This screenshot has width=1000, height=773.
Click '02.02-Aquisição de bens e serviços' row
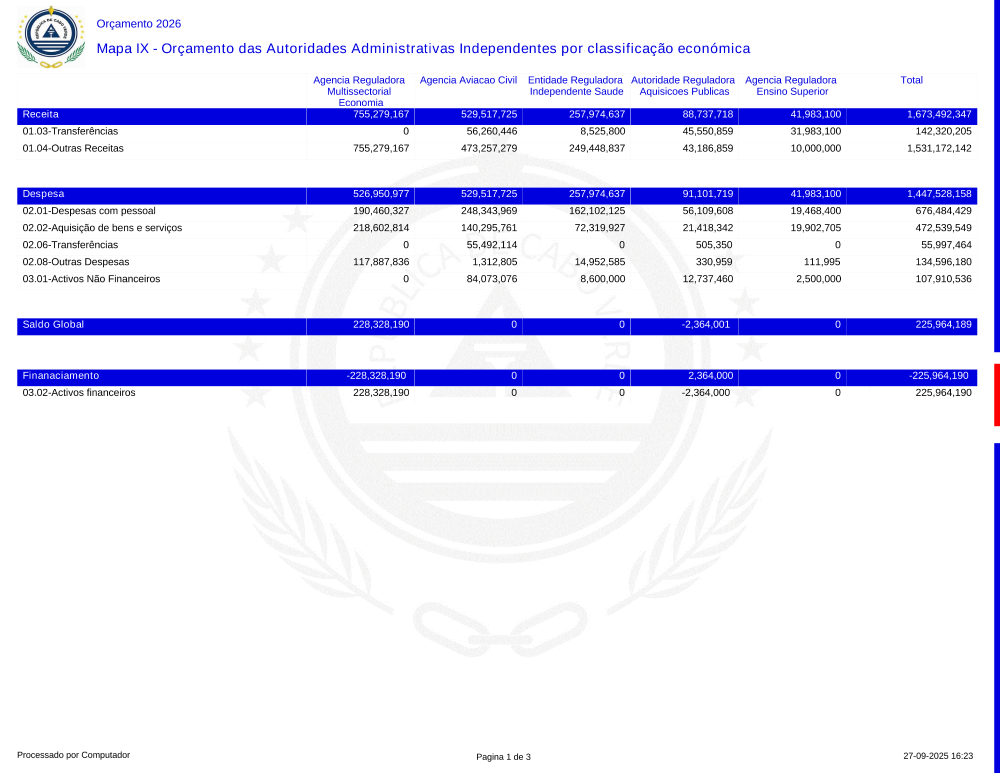[102, 228]
